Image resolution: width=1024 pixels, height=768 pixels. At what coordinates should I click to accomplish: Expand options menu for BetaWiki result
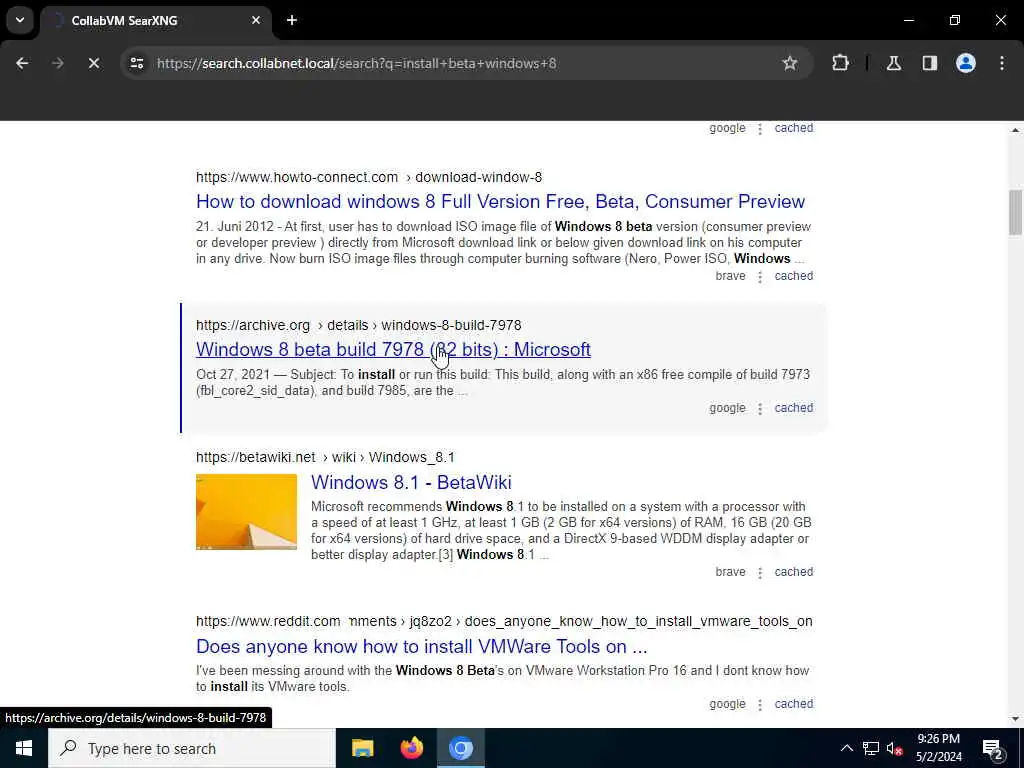[x=760, y=573]
